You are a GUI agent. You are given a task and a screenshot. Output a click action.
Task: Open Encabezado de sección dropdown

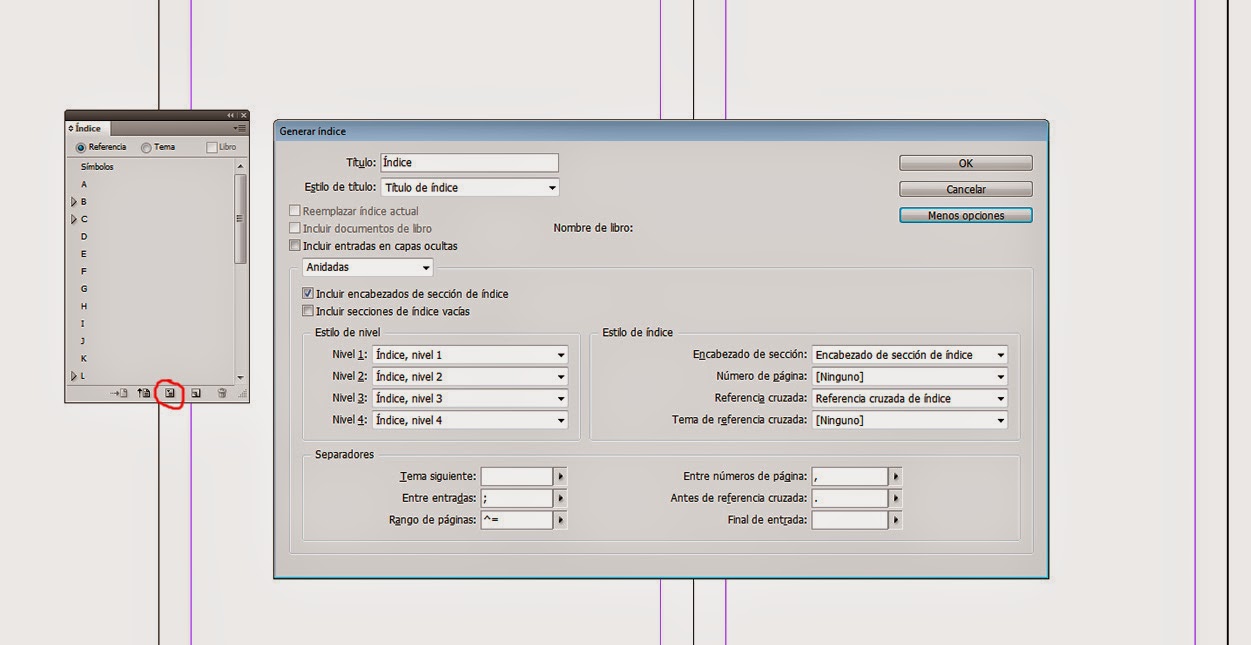click(909, 355)
